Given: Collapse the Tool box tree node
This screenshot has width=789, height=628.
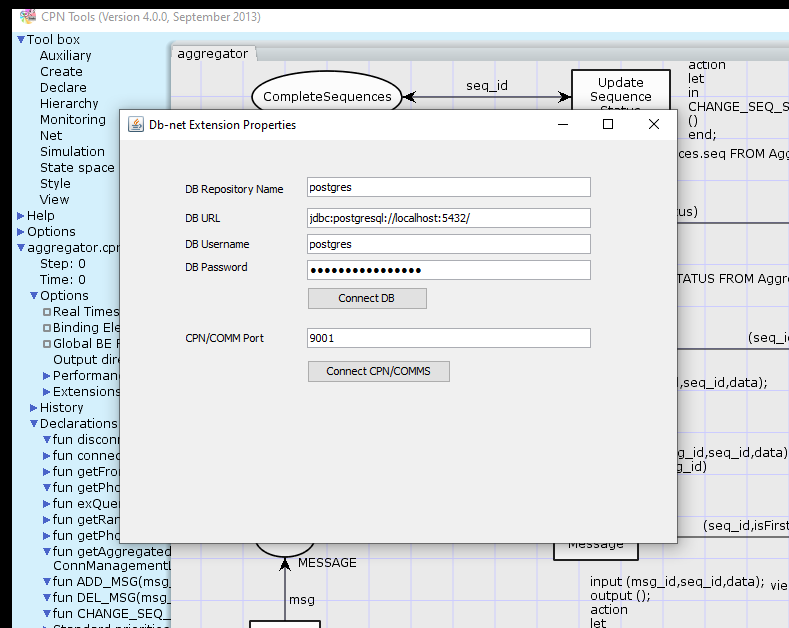Looking at the screenshot, I should [21, 39].
